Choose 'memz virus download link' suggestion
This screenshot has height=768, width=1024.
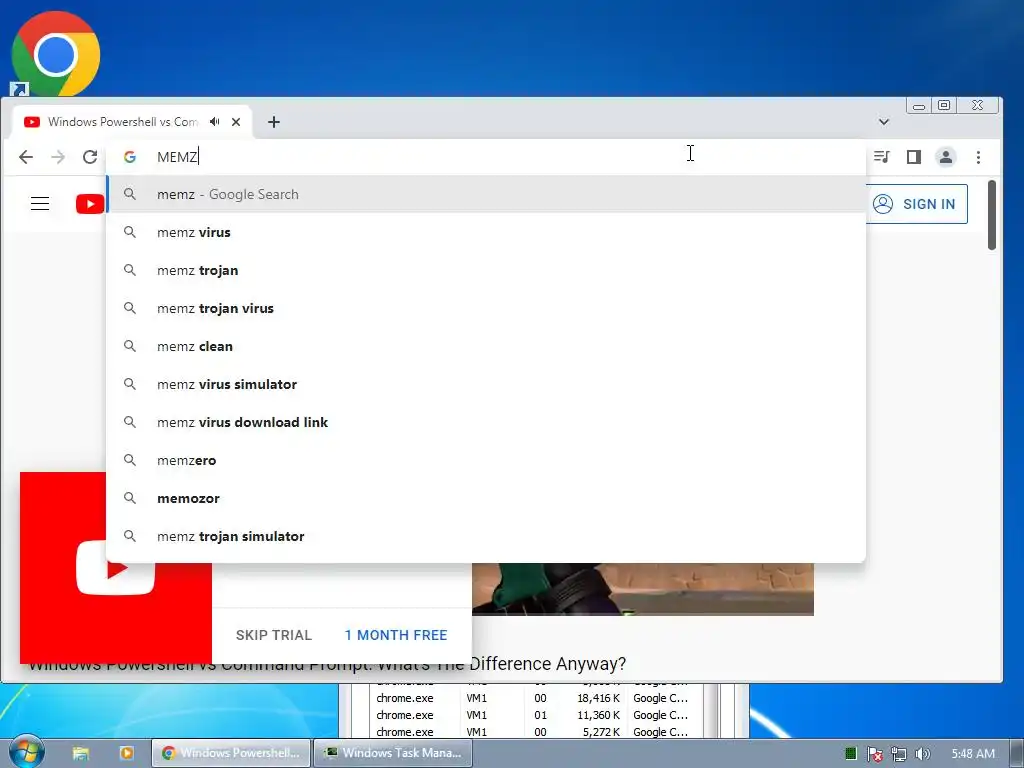(486, 422)
